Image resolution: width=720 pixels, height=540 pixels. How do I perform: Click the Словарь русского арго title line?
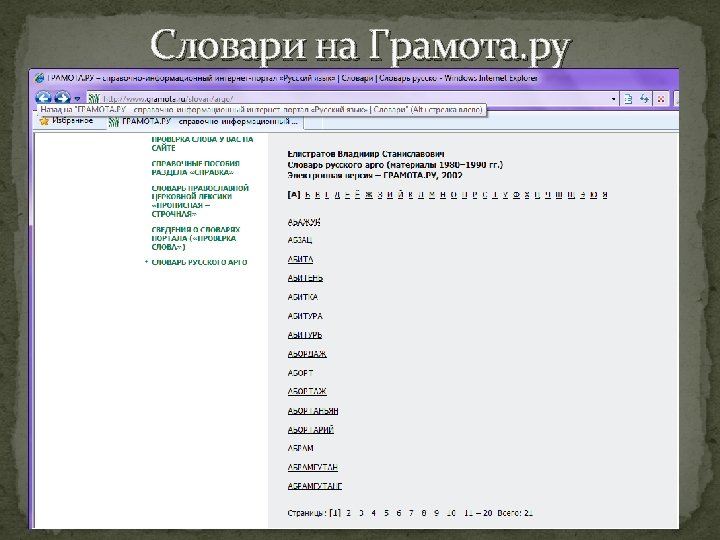[395, 165]
